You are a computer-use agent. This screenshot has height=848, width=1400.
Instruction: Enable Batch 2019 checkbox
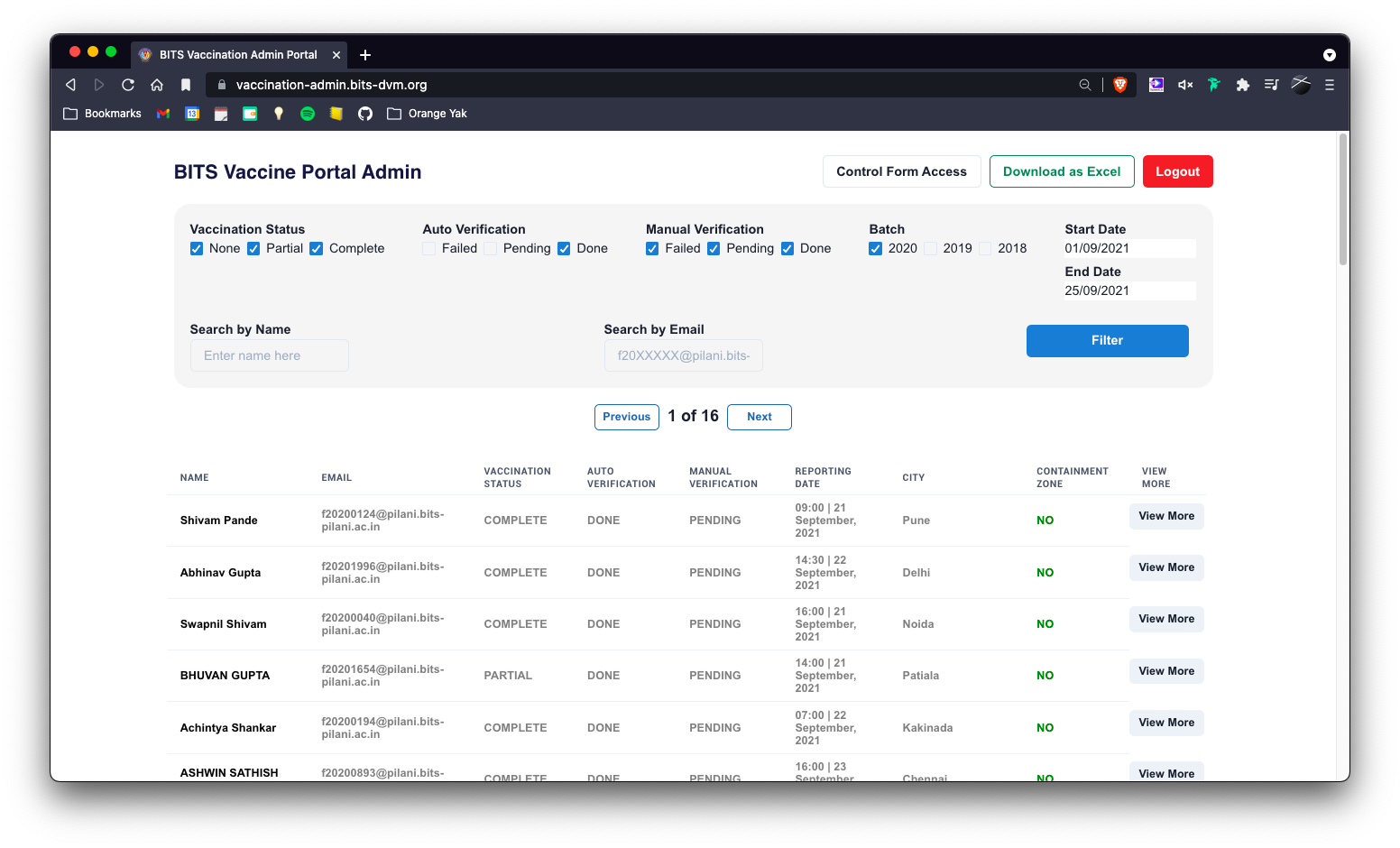tap(930, 249)
